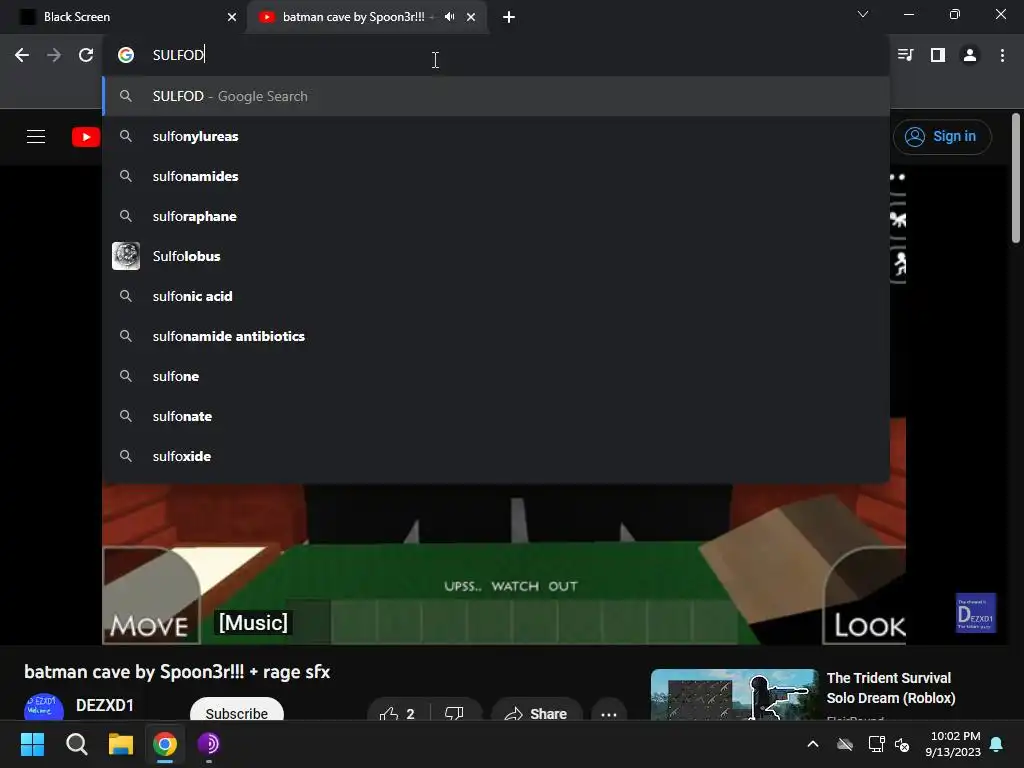The height and width of the screenshot is (768, 1024).
Task: Open the DEZXD1 channel name link
Action: [104, 705]
